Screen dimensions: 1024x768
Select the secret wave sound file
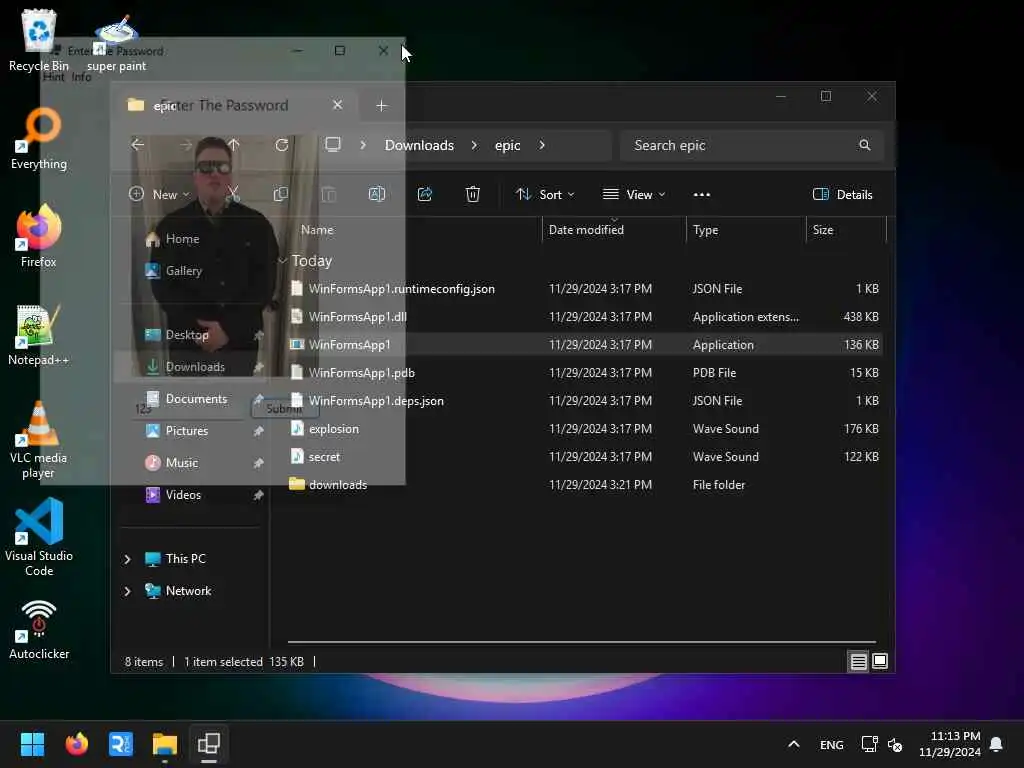(324, 457)
